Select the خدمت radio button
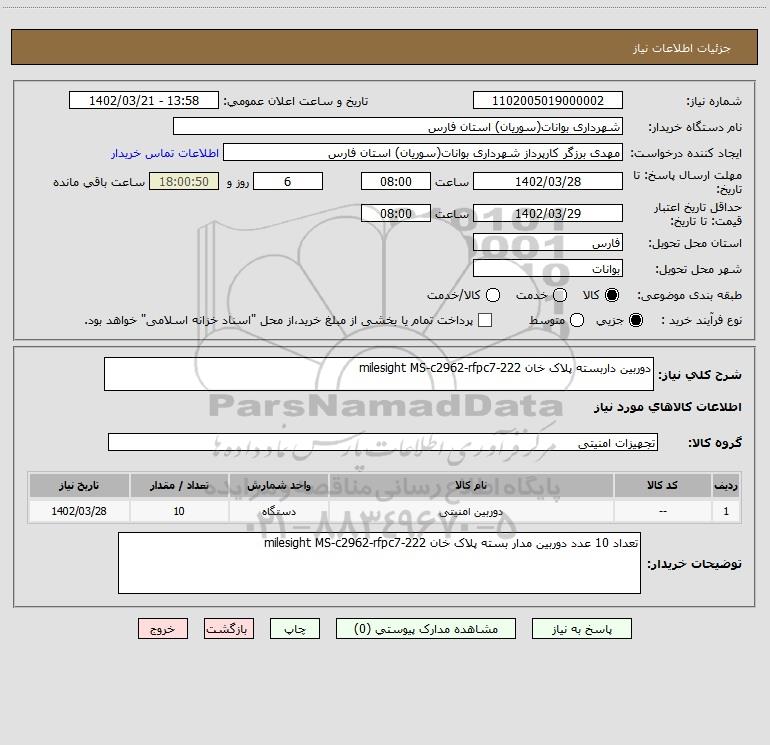 [560, 295]
